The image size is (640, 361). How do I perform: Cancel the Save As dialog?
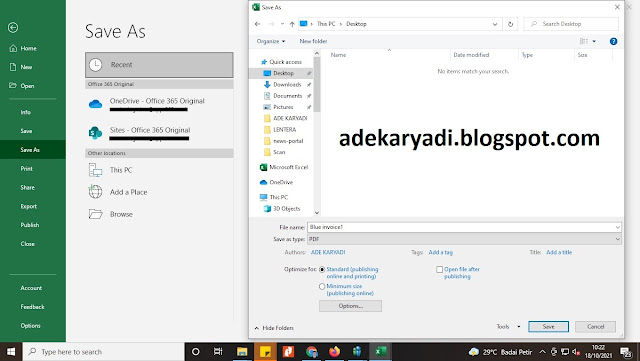[596, 327]
